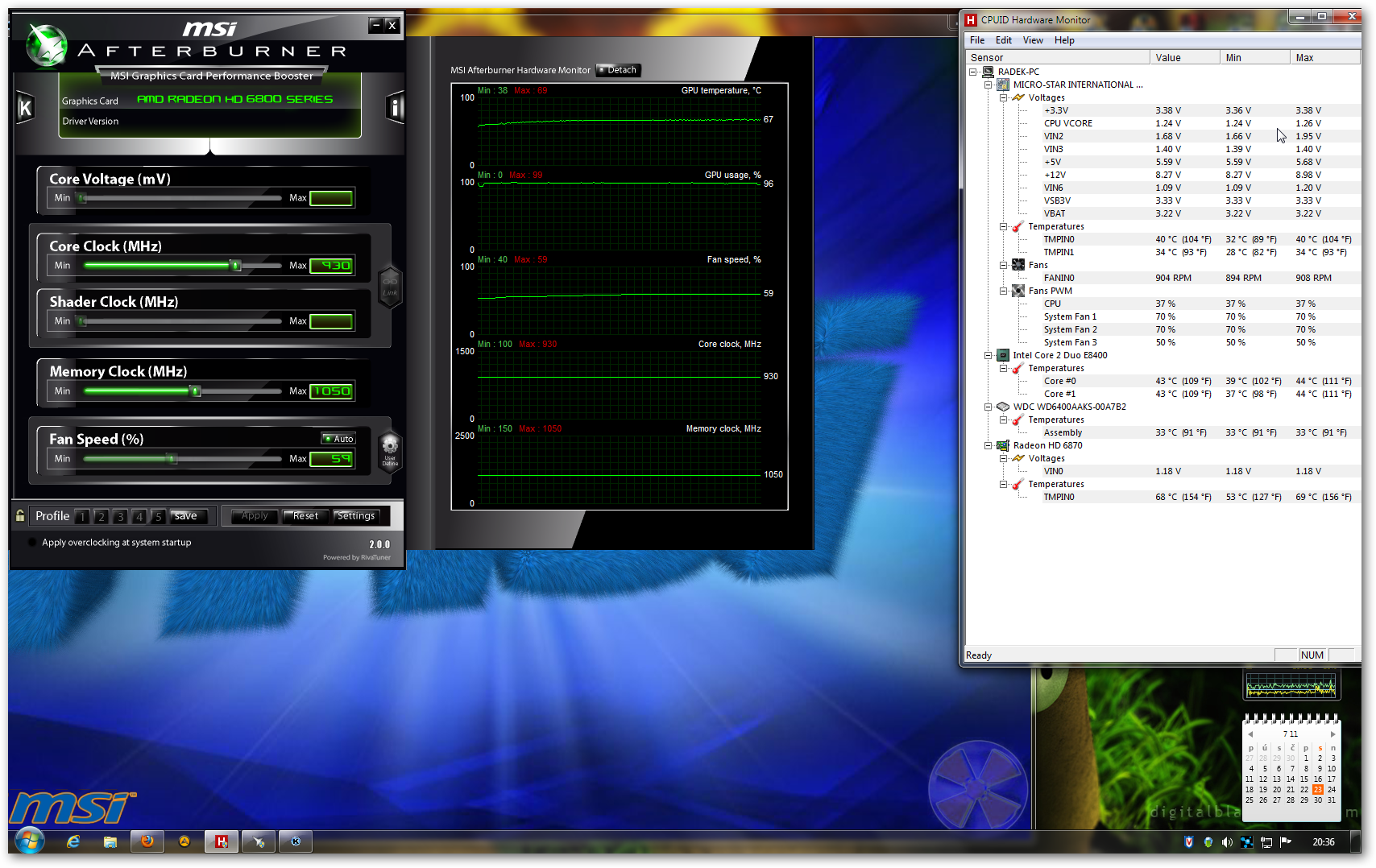Click the Core Clock slider handle
1376x868 pixels.
click(235, 266)
